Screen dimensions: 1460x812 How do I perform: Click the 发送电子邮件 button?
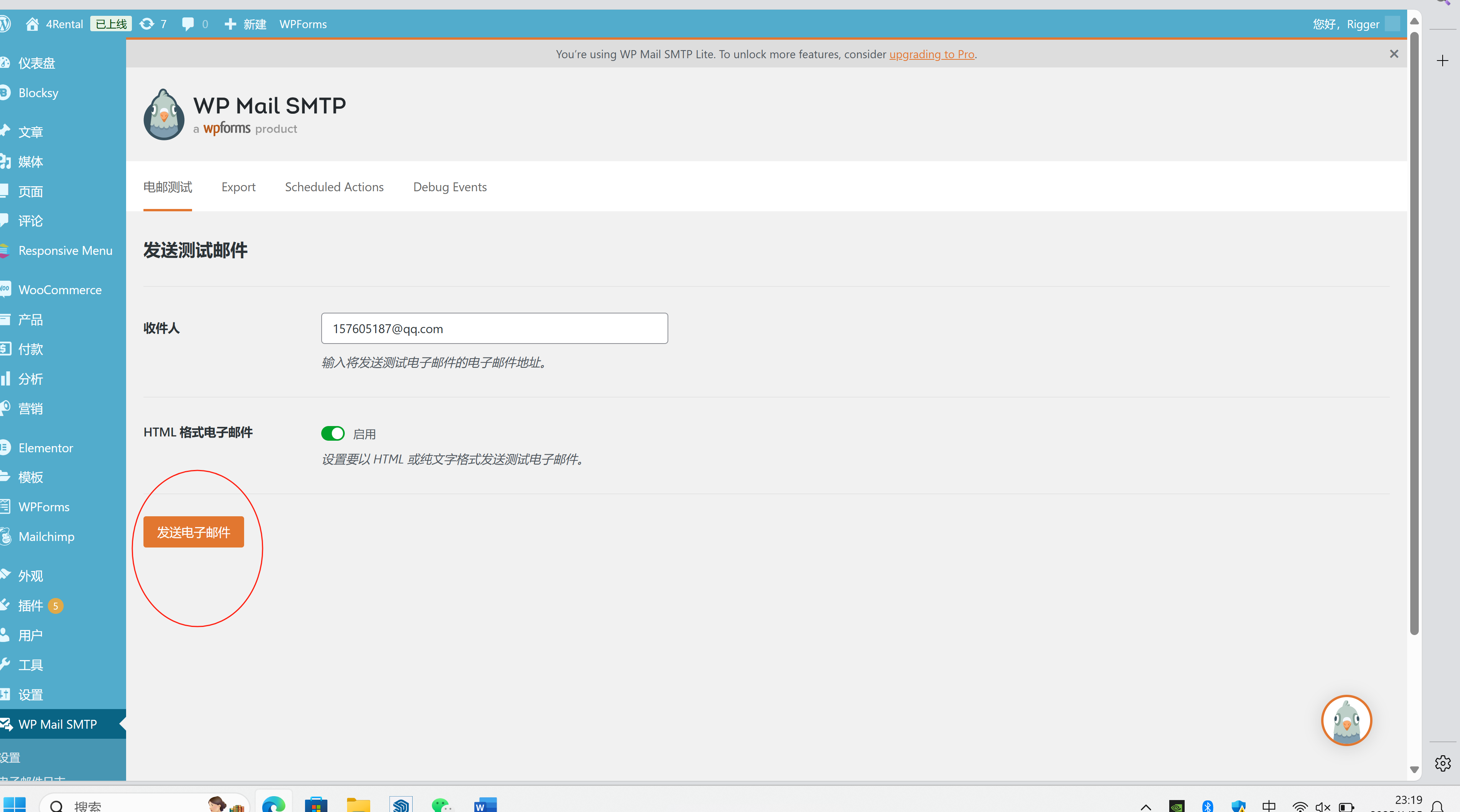point(194,532)
